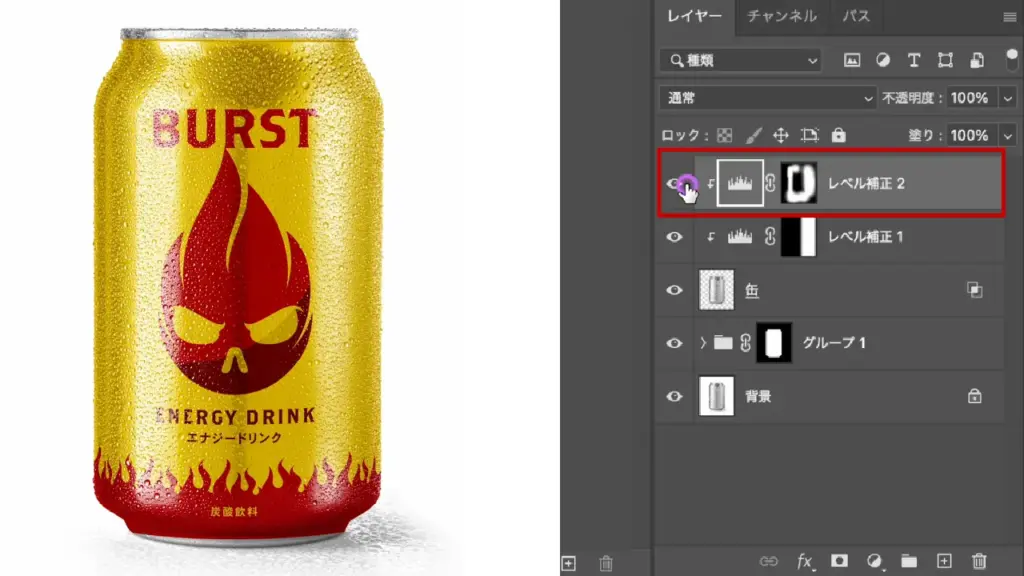Image resolution: width=1024 pixels, height=576 pixels.
Task: Click the lock image pixels brush icon
Action: pos(754,135)
